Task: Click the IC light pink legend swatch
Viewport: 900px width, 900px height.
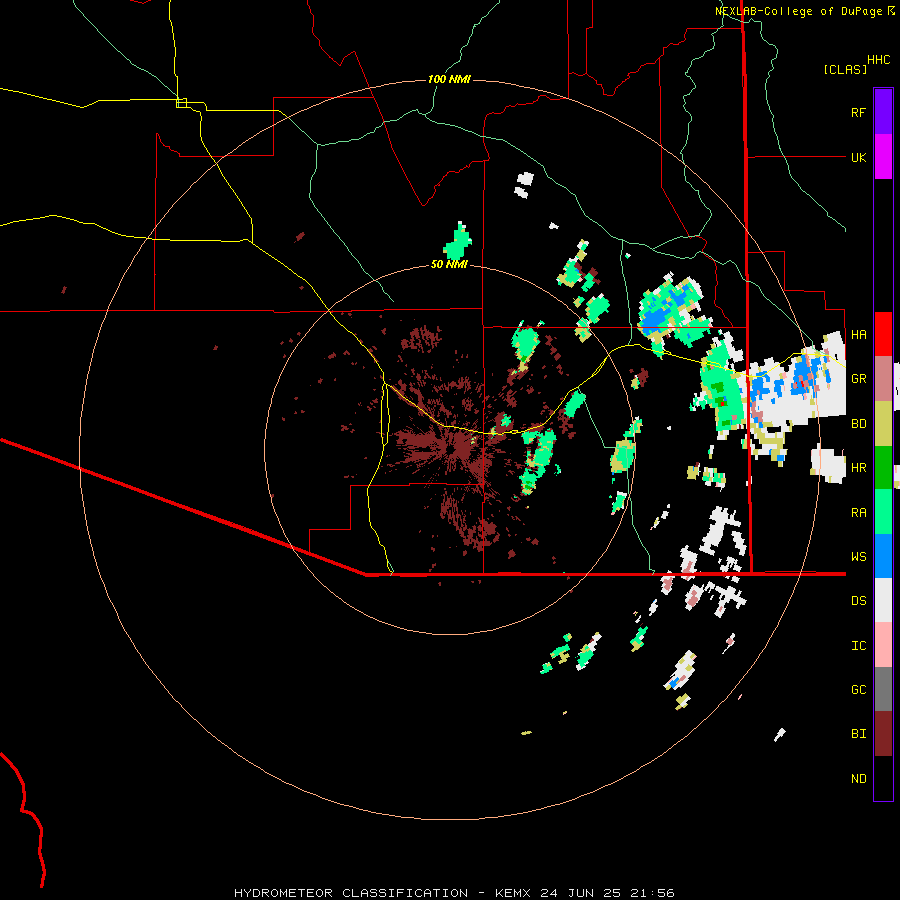Action: pos(883,645)
